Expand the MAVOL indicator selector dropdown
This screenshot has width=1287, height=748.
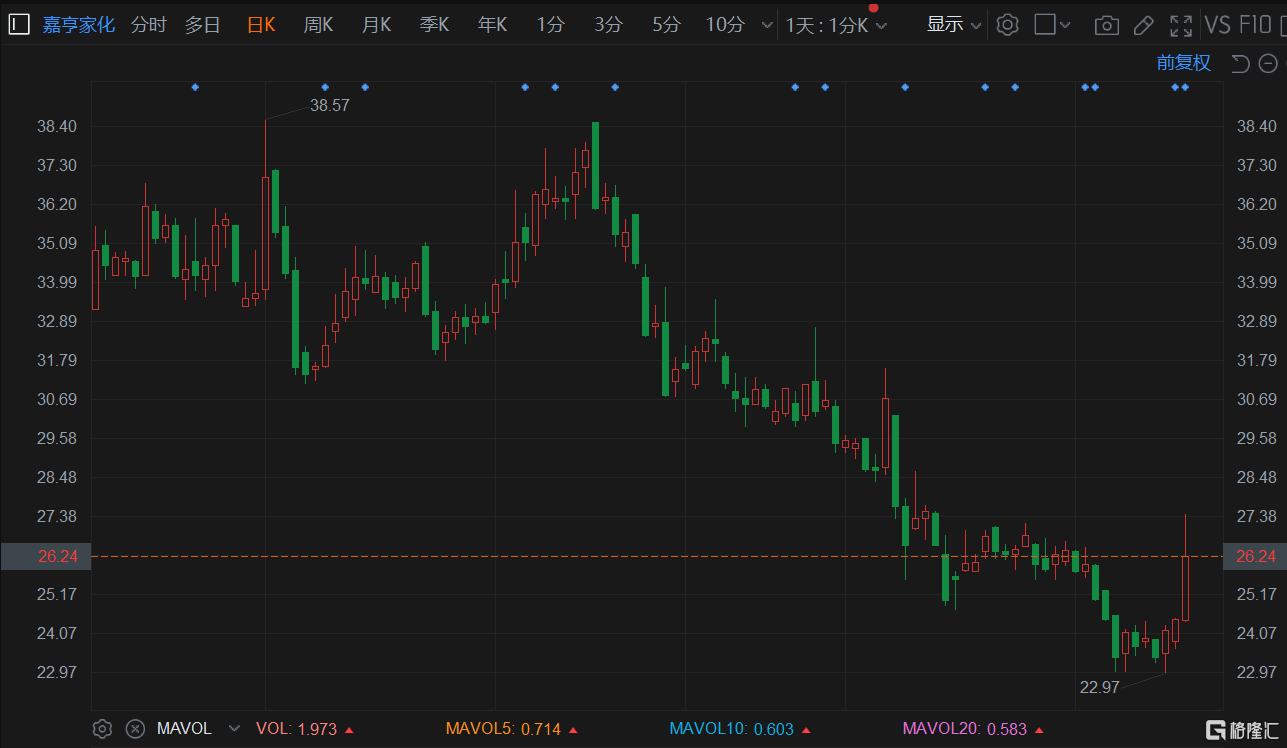[x=234, y=729]
